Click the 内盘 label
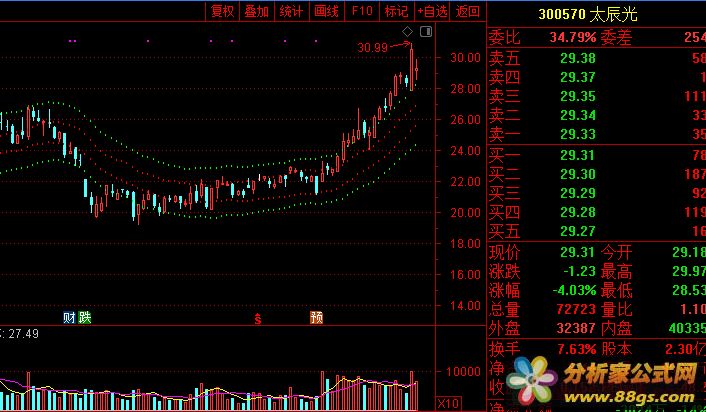 617,328
